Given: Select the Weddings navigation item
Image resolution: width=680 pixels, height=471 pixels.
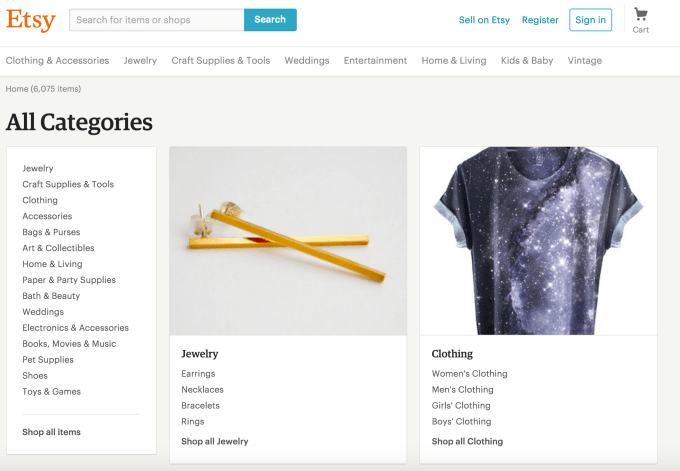Looking at the screenshot, I should 306,61.
